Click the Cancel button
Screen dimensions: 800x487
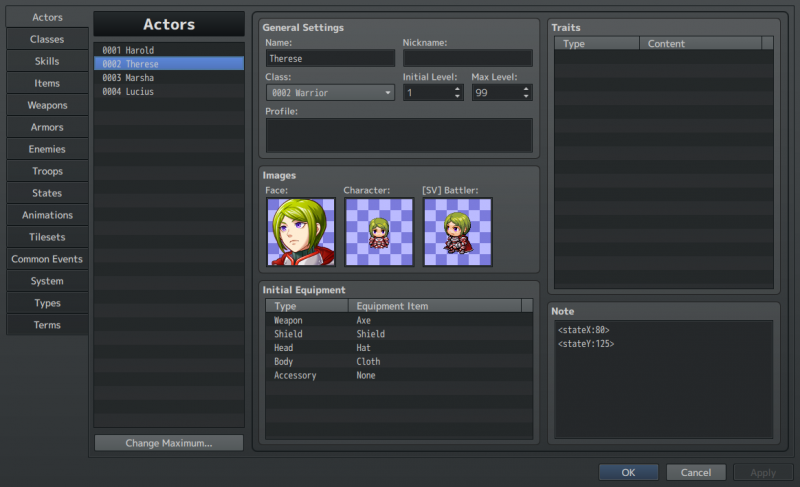click(x=695, y=472)
